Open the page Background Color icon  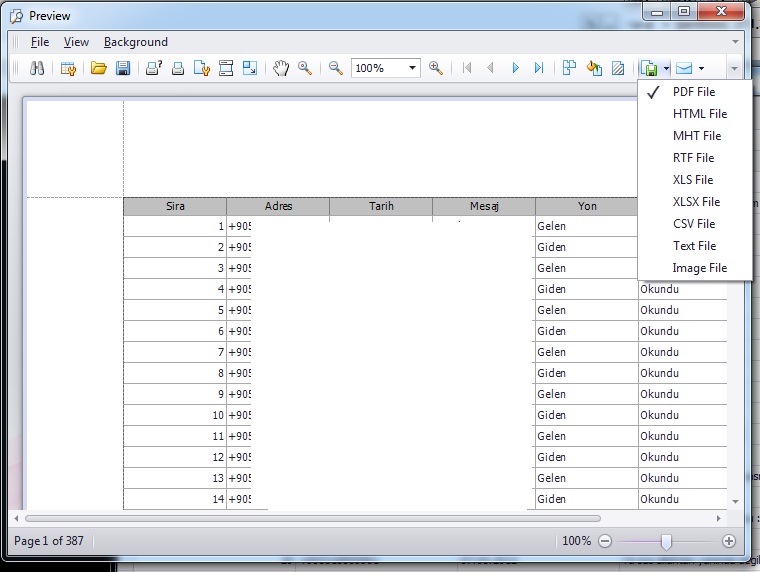click(x=594, y=68)
